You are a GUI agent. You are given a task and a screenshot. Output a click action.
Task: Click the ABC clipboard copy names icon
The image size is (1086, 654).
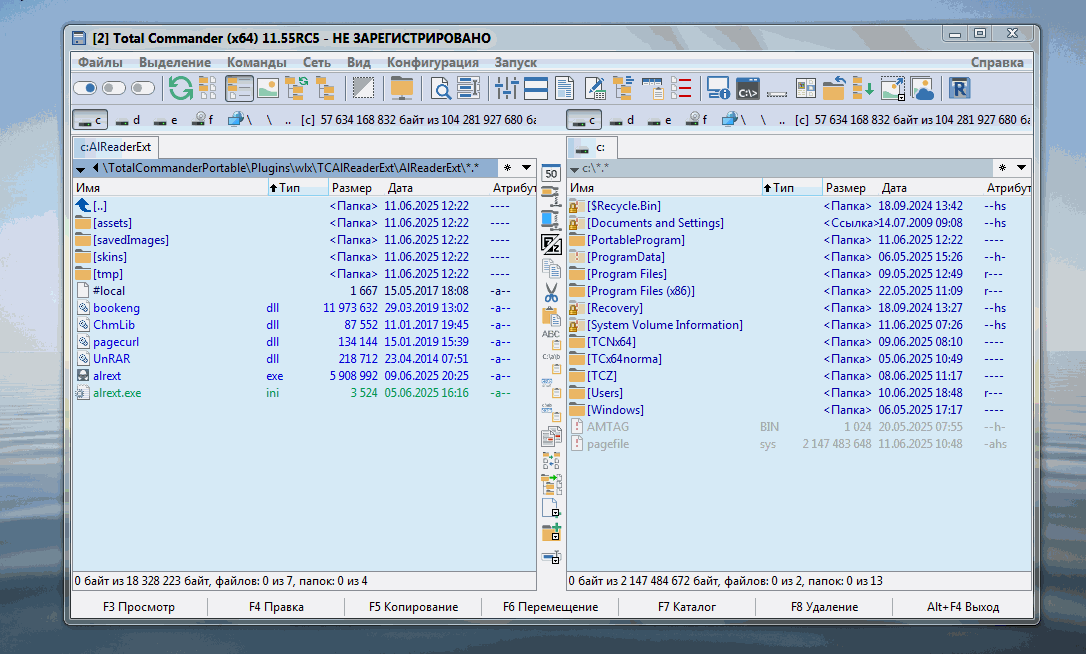click(551, 339)
